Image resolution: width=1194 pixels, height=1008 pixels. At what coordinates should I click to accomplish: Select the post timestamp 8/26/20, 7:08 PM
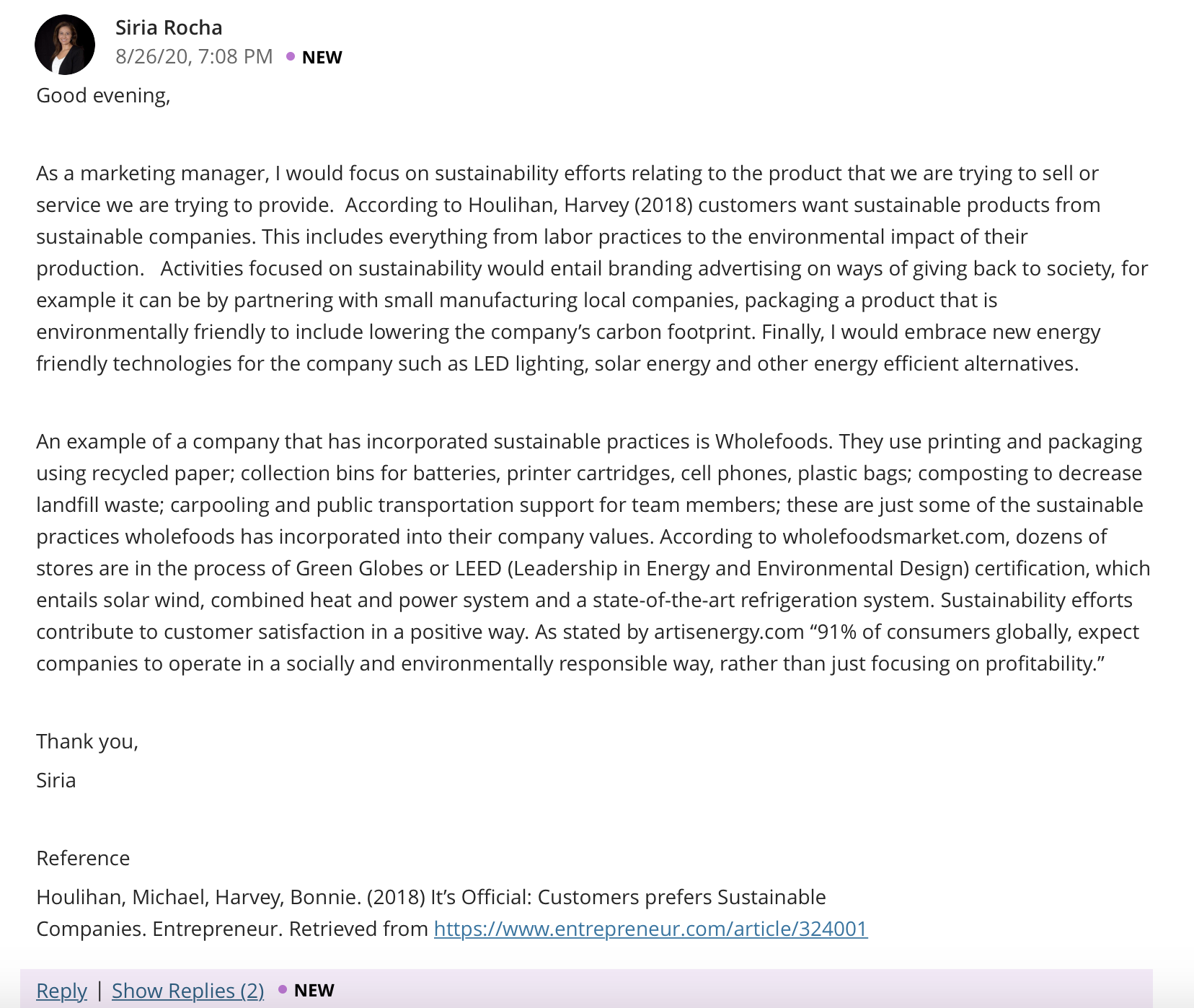point(194,56)
